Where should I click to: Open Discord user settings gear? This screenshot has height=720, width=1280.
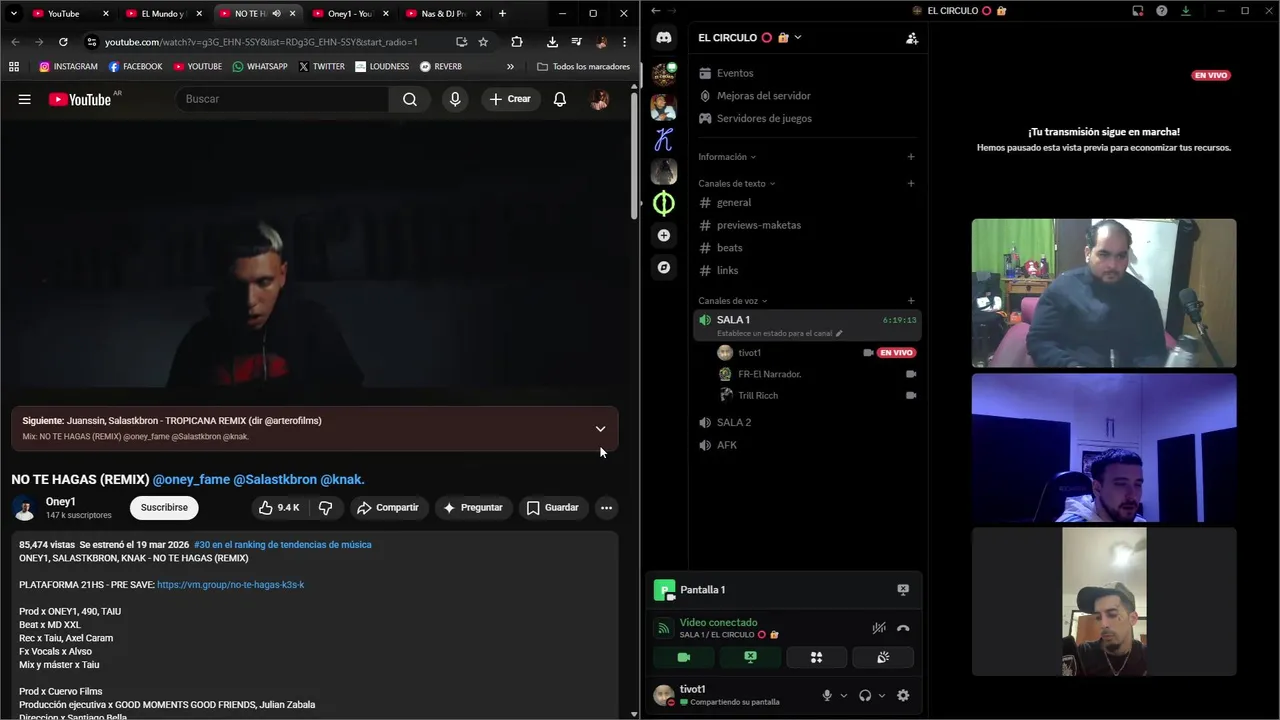coord(903,695)
